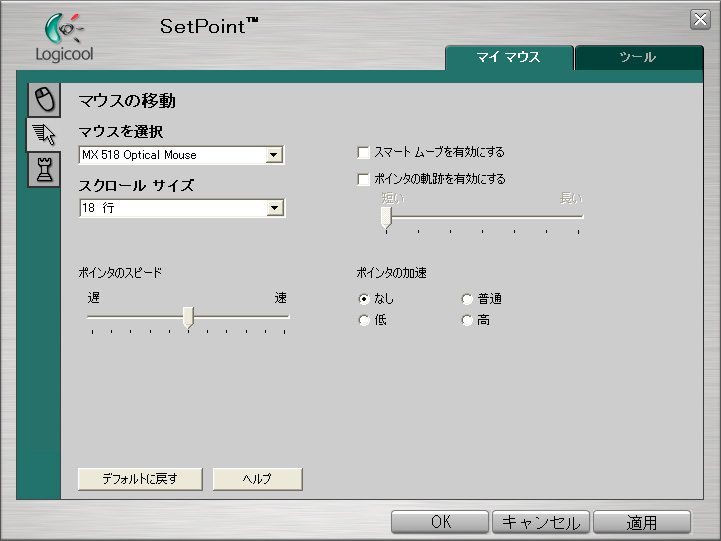Select 普通 pointer acceleration
Screen dimensions: 721x541
467,299
